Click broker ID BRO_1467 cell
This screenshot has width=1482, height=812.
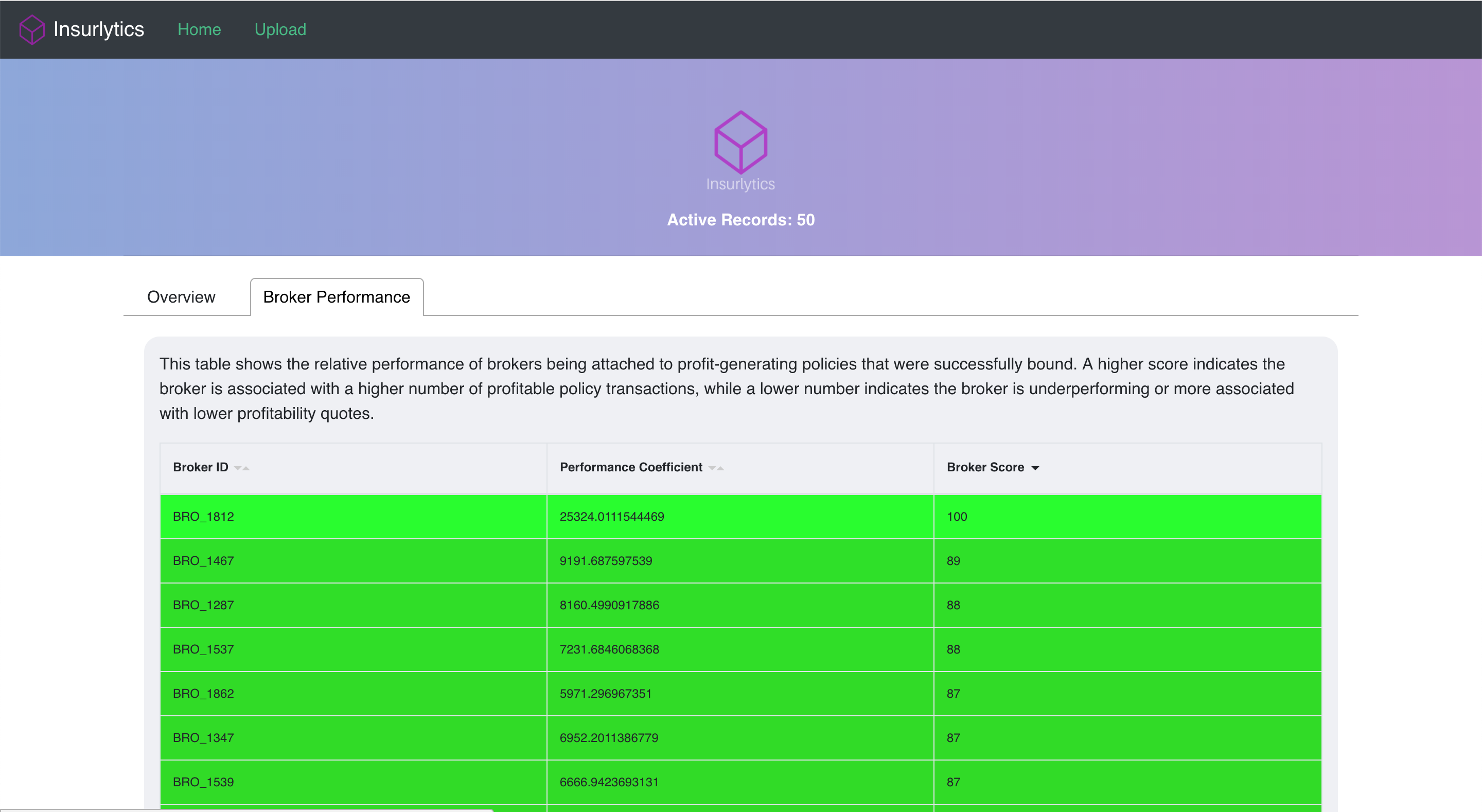[x=204, y=561]
